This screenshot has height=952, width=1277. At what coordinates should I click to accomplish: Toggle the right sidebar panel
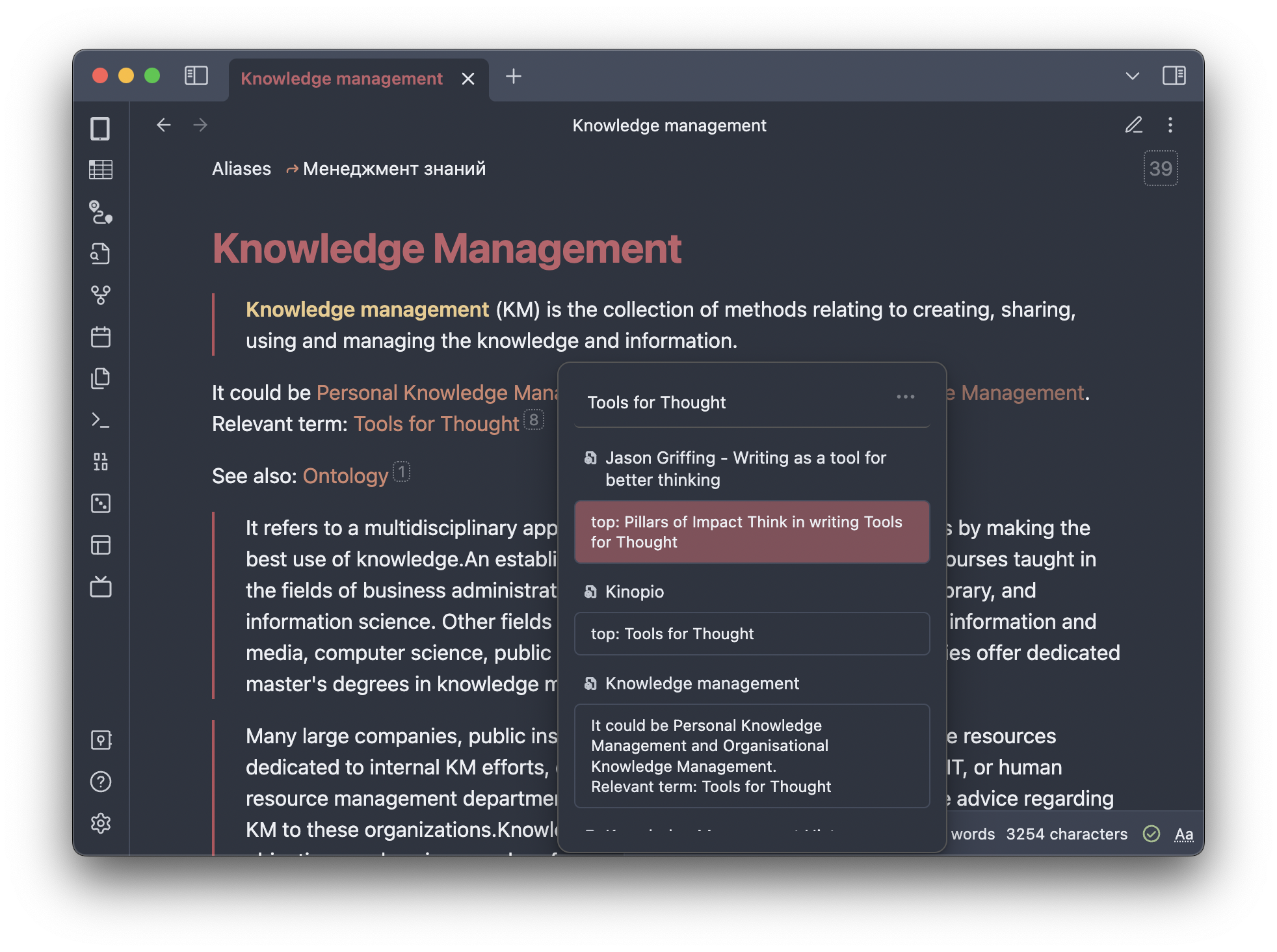1174,76
